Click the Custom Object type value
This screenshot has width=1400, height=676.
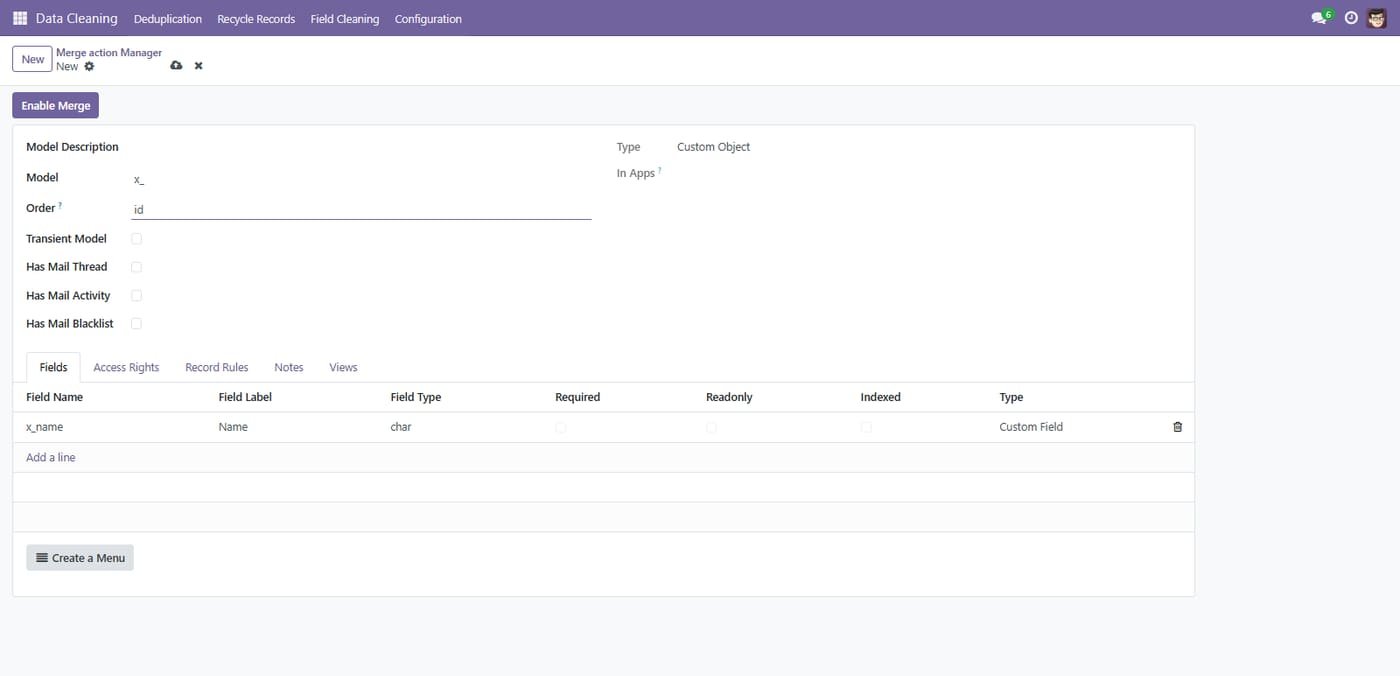click(x=713, y=147)
